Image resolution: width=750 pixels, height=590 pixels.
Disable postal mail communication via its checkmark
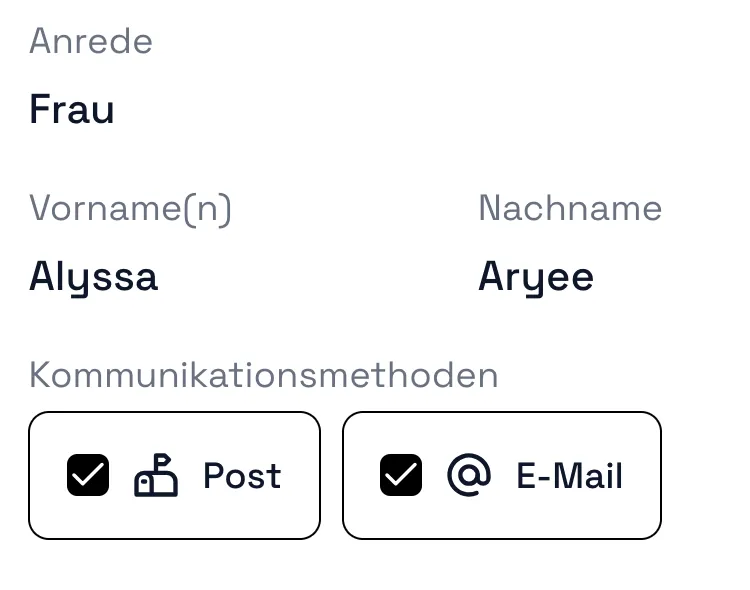(x=88, y=475)
